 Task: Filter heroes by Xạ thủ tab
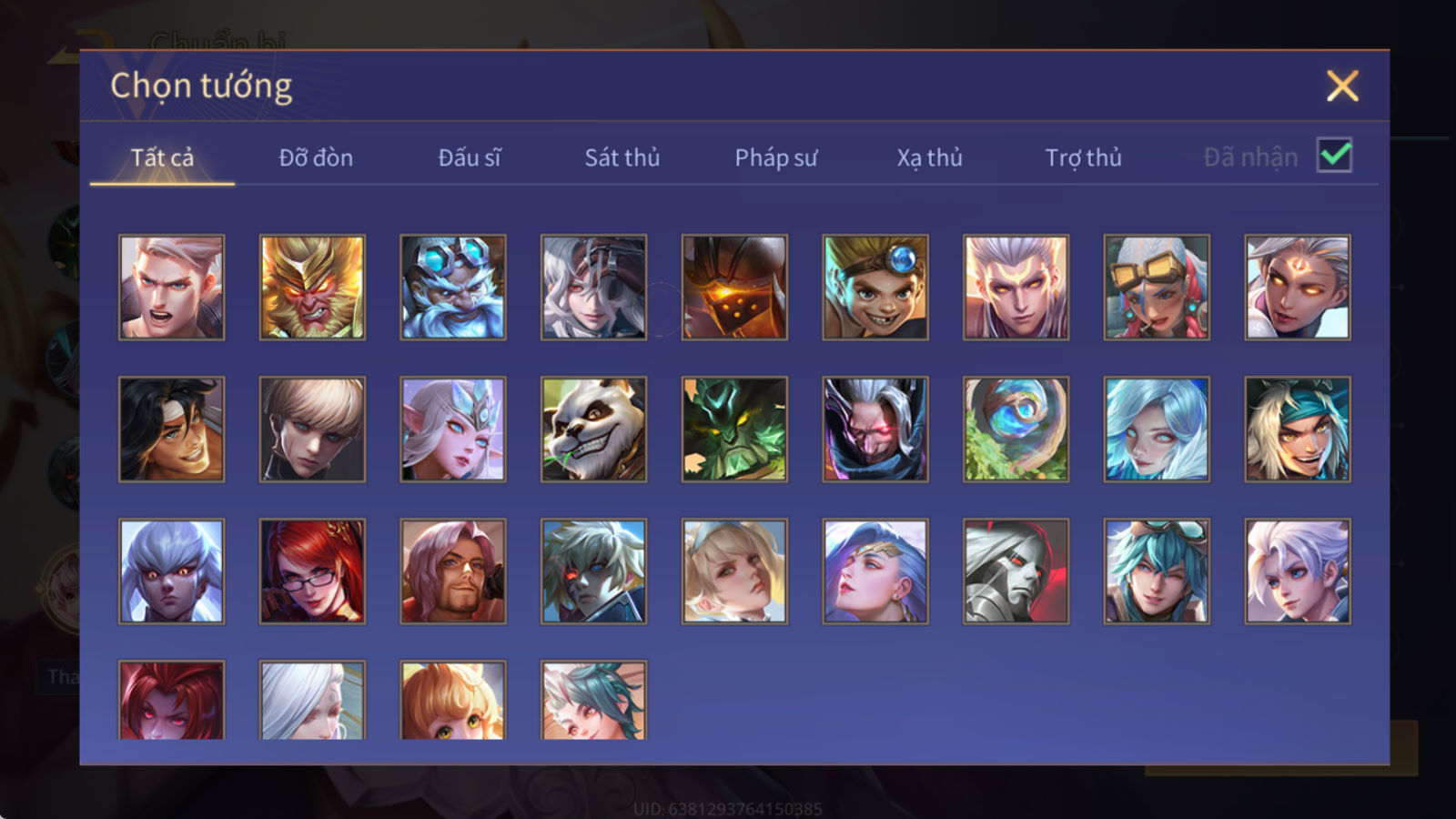pos(929,157)
